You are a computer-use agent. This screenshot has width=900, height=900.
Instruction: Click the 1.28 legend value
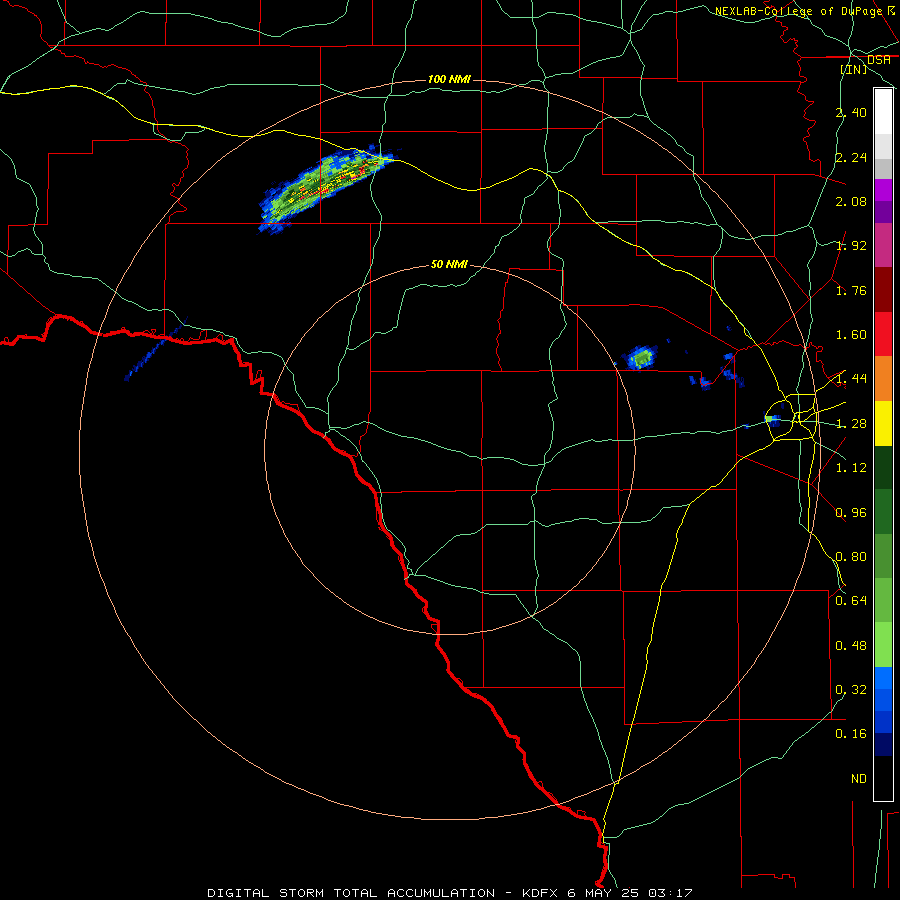[x=851, y=424]
